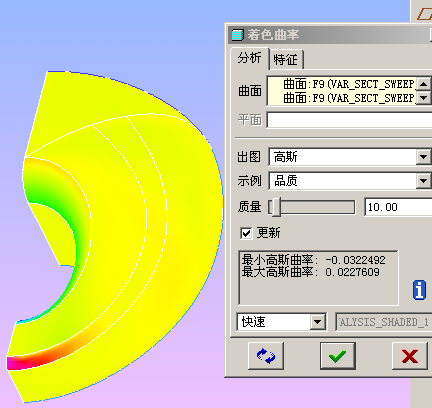This screenshot has height=408, width=432.
Task: Click the 平面 input field
Action: tap(350, 120)
